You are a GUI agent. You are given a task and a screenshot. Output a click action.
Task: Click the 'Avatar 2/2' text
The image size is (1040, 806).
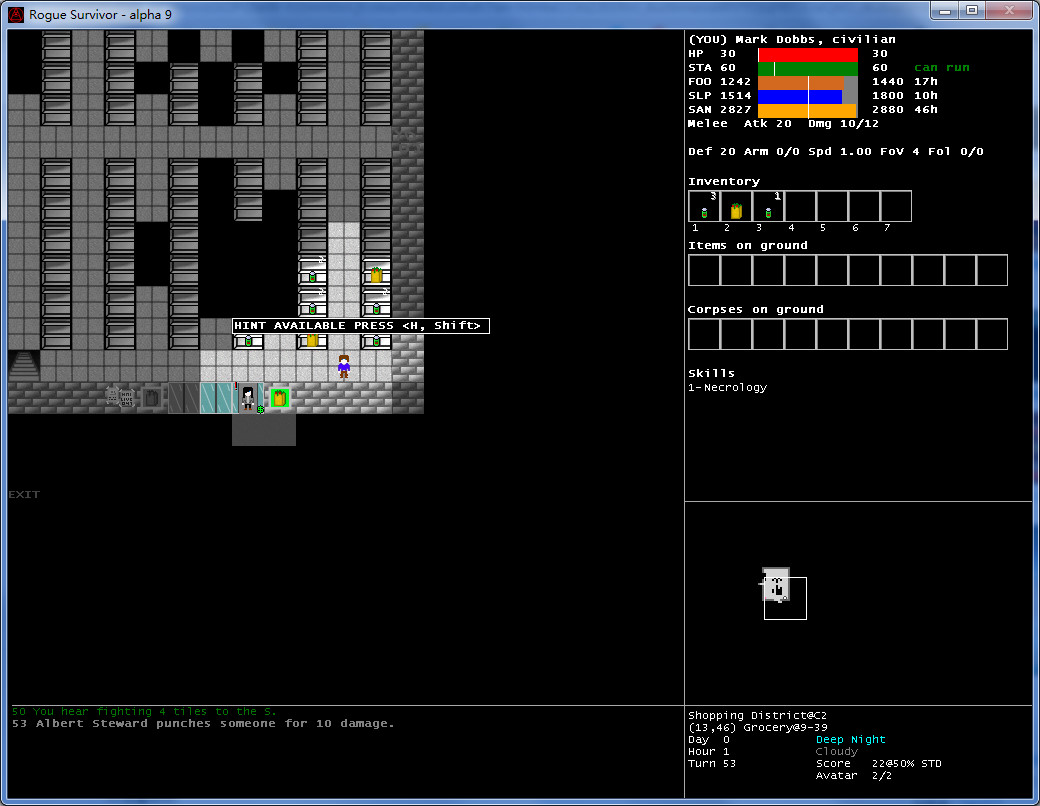pos(855,775)
